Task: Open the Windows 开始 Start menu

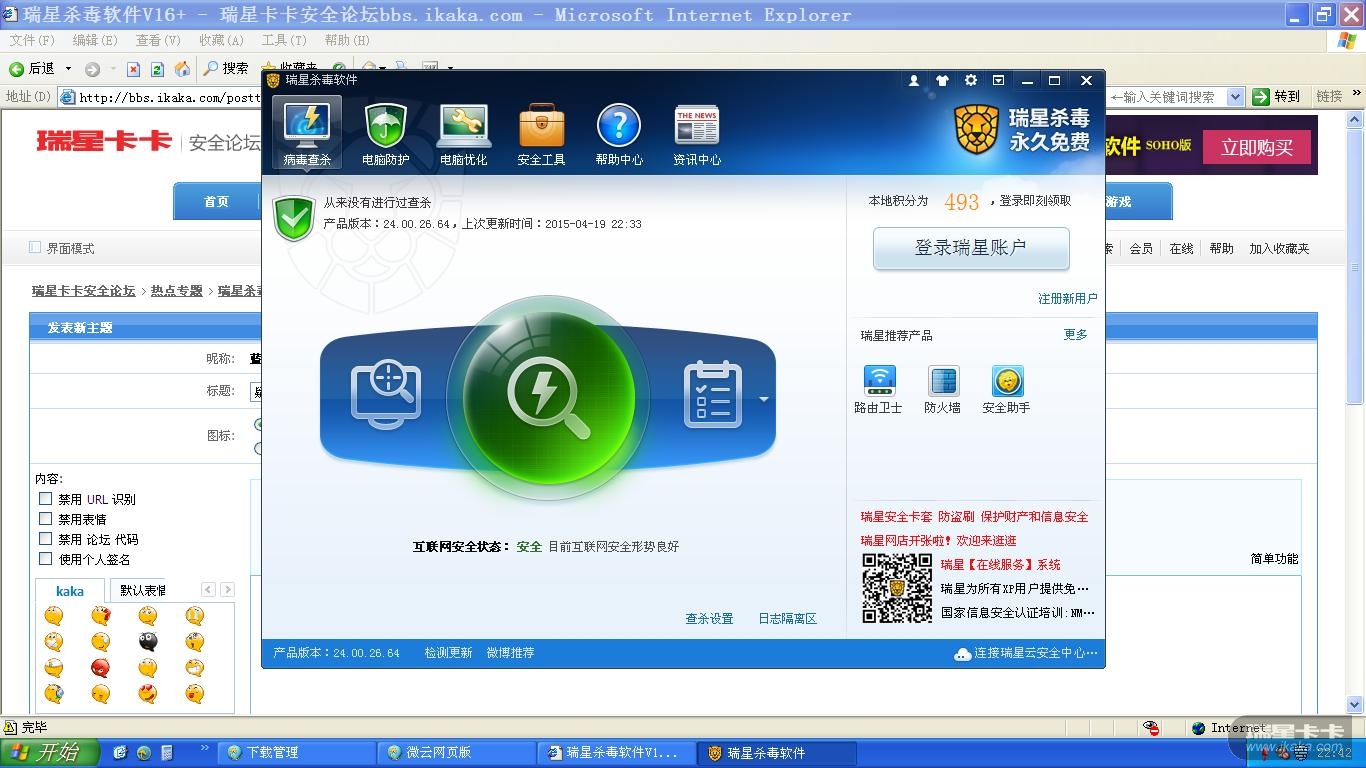Action: coord(49,753)
